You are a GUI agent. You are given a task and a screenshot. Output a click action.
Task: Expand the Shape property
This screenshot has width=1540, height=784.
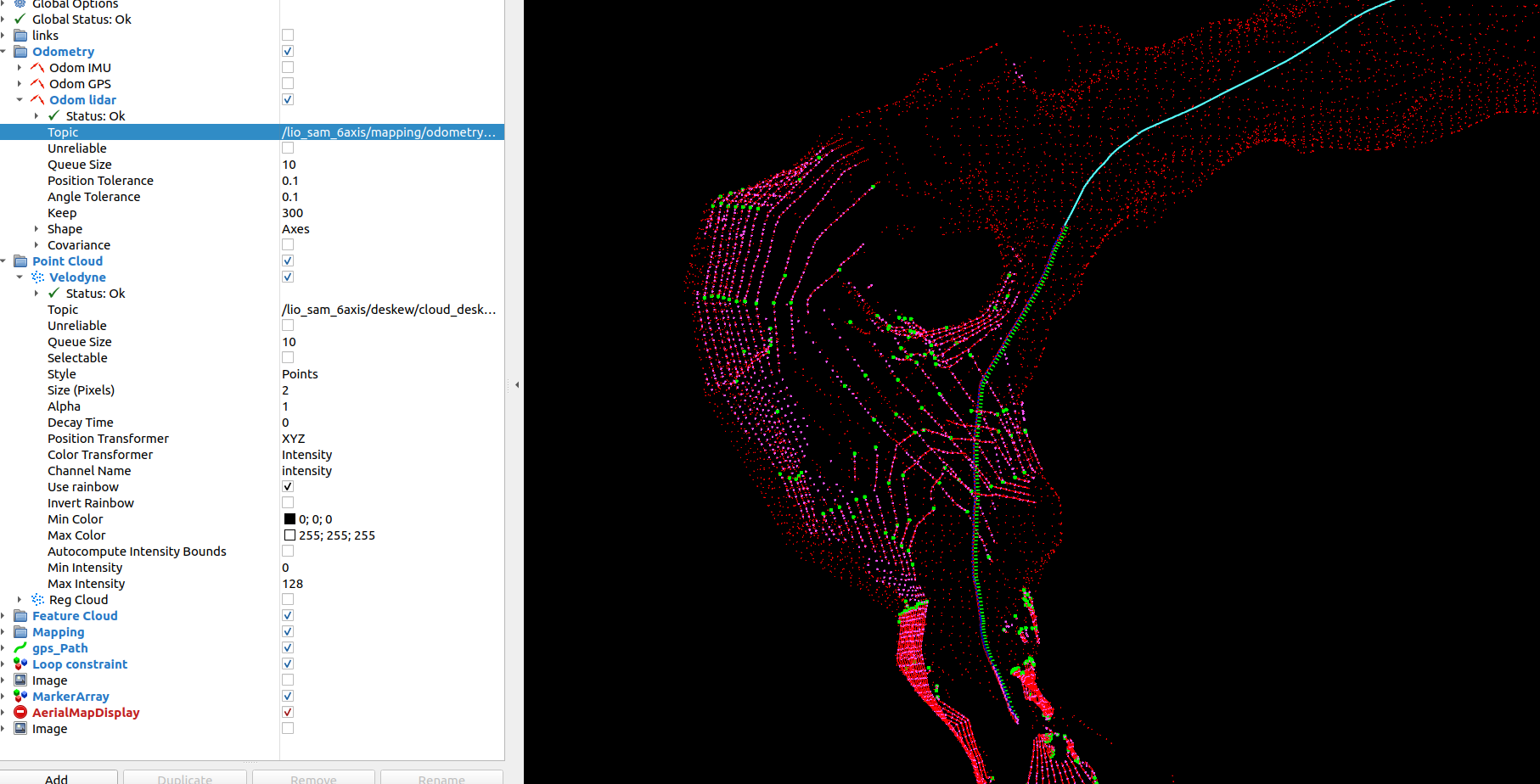click(37, 228)
